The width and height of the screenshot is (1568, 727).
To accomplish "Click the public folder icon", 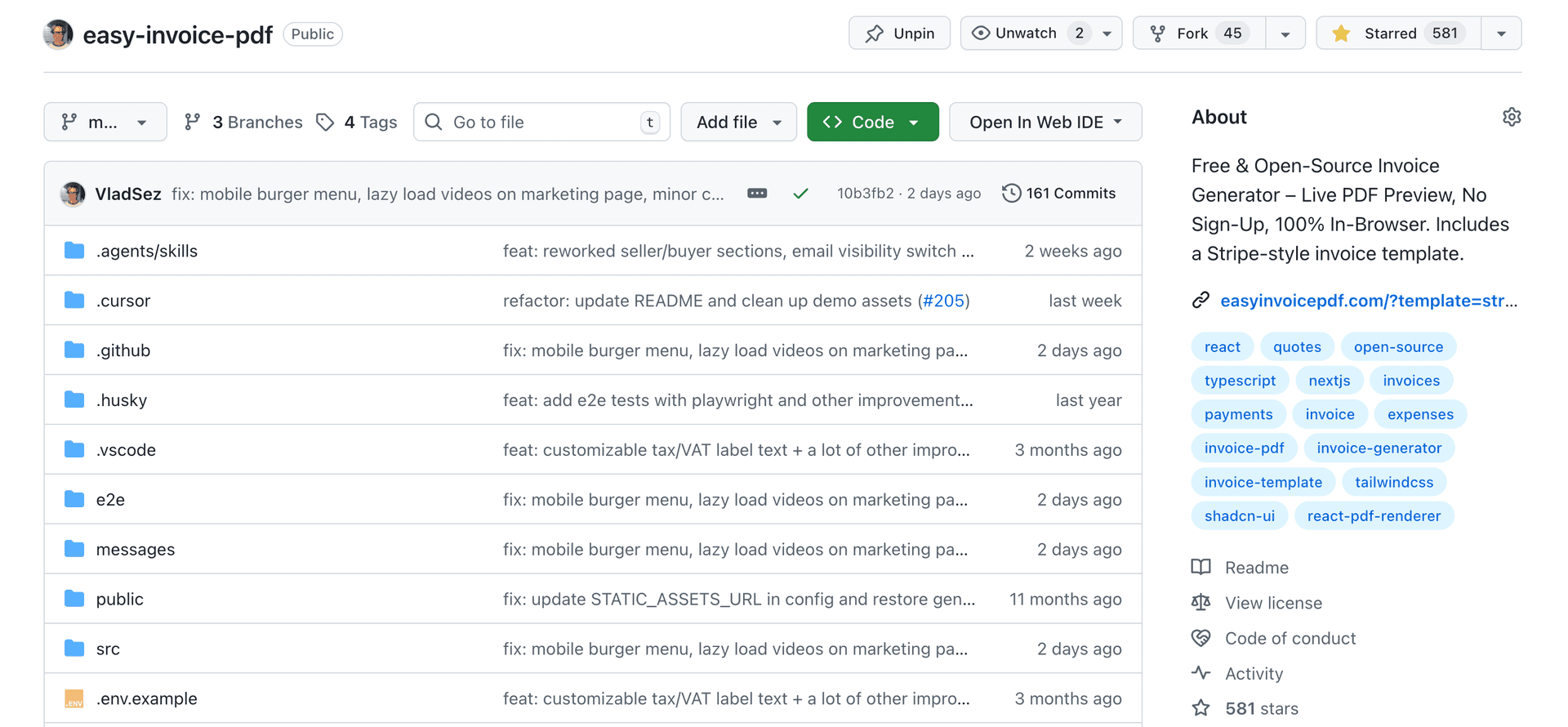I will pos(74,599).
